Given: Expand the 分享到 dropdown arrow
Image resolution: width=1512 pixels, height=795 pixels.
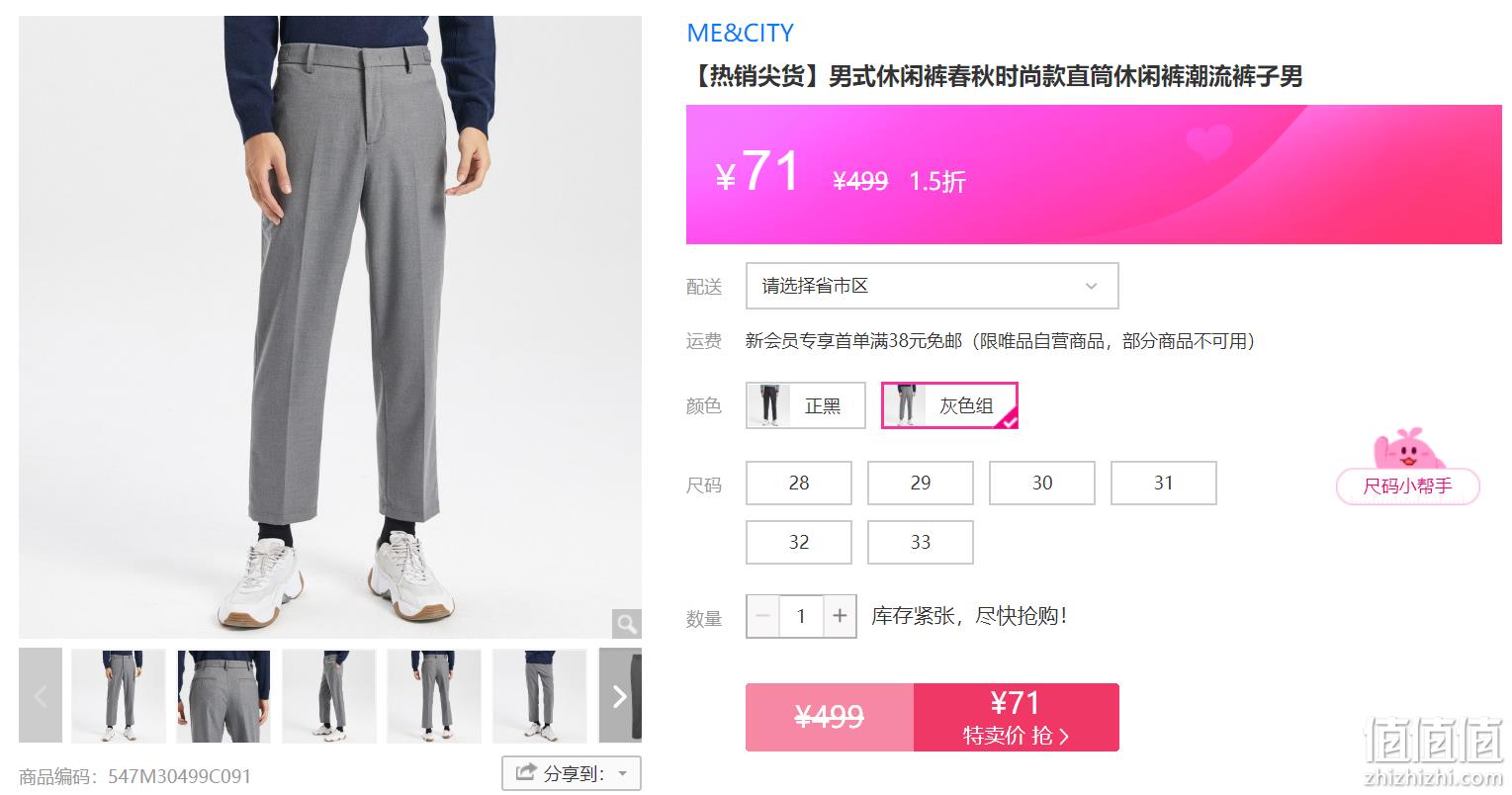Looking at the screenshot, I should coord(623,773).
